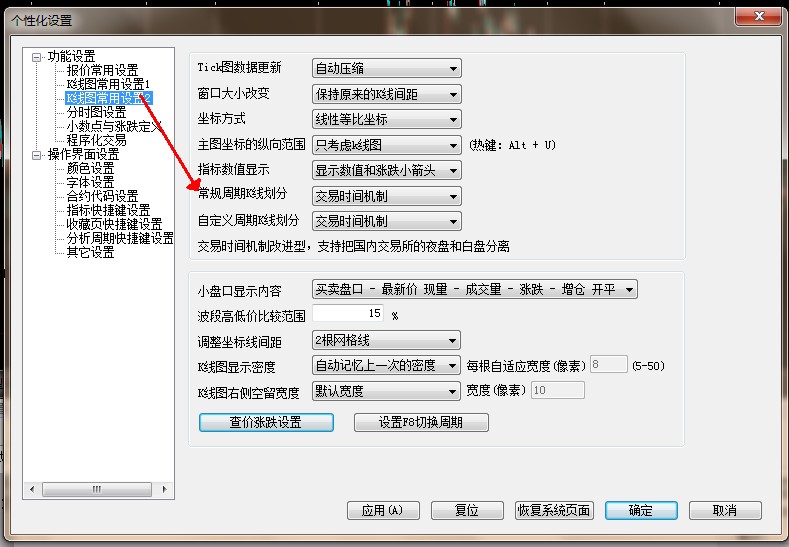Image resolution: width=789 pixels, height=547 pixels.
Task: Select 报价常用设置 in the tree
Action: pos(102,70)
